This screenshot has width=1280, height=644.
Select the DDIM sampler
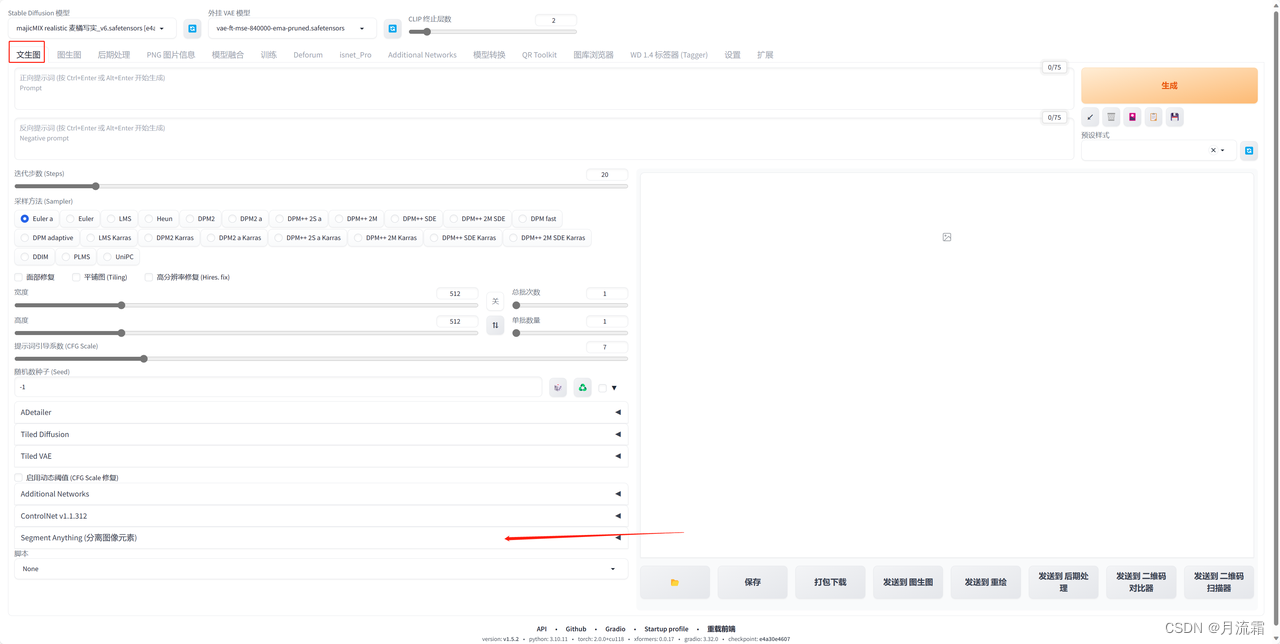tap(34, 257)
